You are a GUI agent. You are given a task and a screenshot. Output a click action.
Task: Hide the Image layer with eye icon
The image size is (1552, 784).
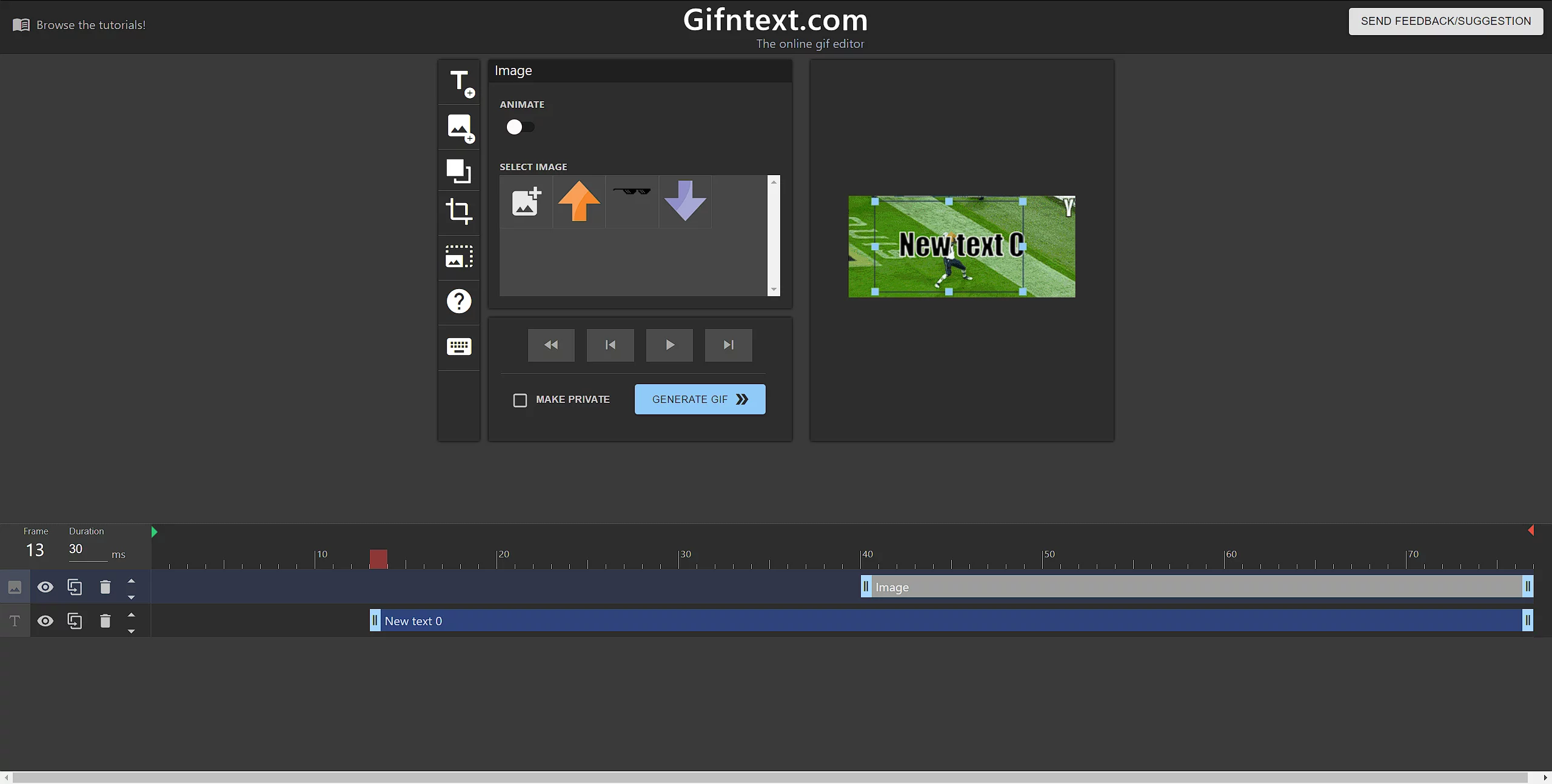[45, 587]
